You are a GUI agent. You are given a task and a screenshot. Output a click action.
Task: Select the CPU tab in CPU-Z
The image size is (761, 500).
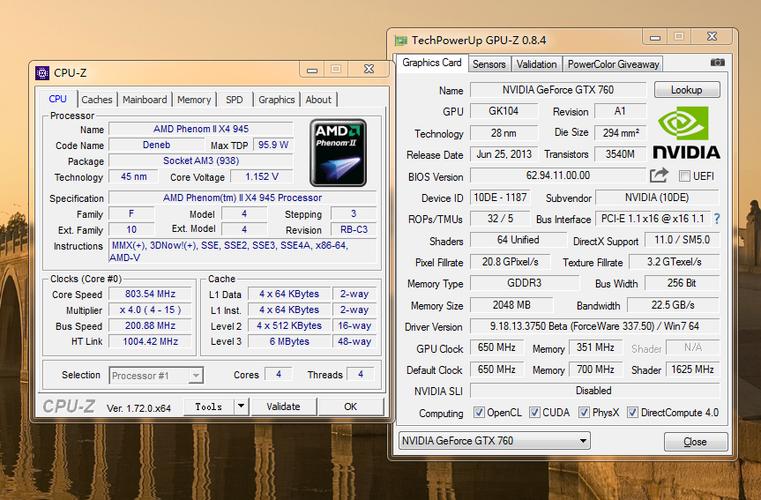click(x=58, y=99)
